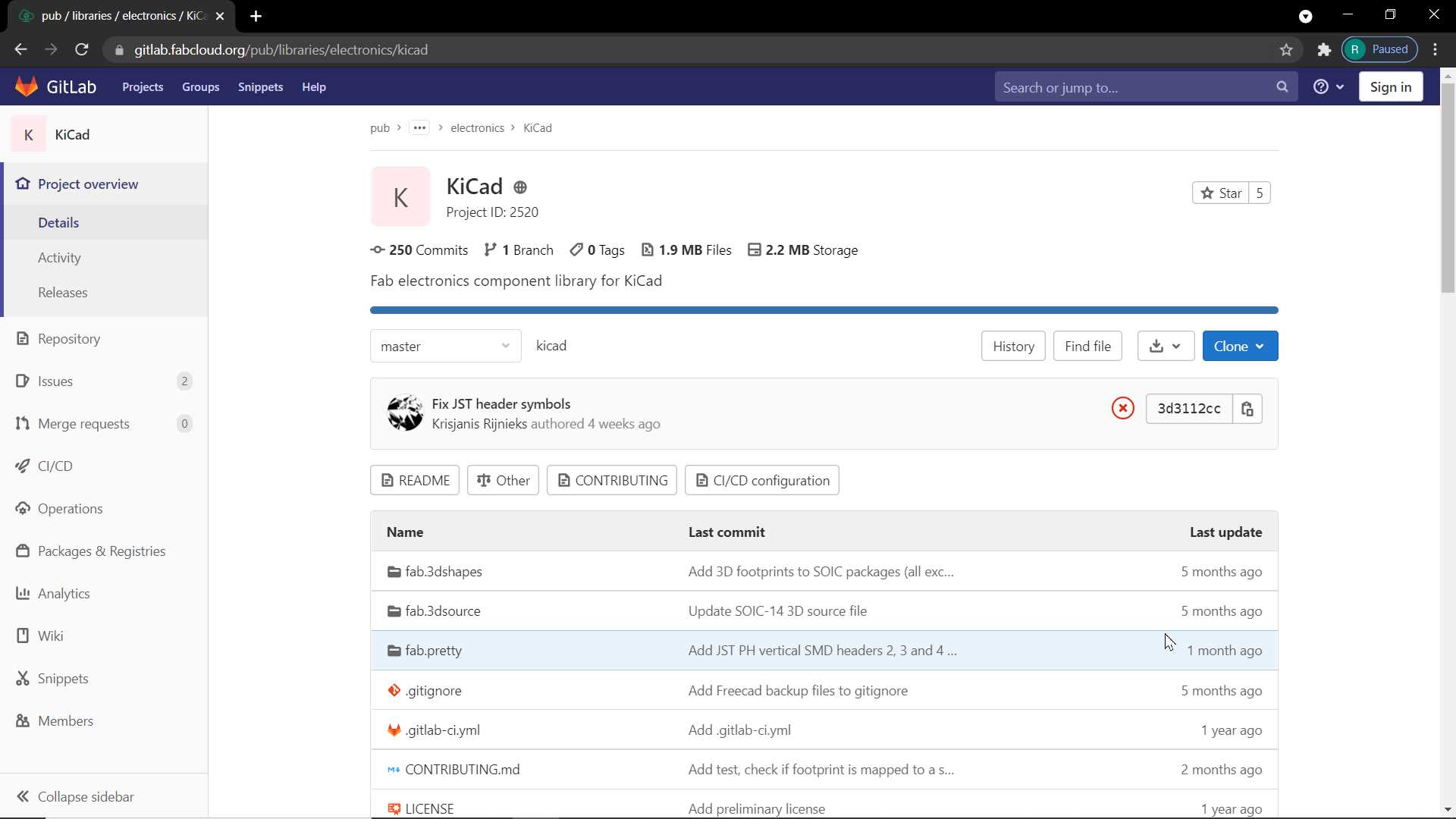Open CI/CD configuration button

pyautogui.click(x=762, y=480)
